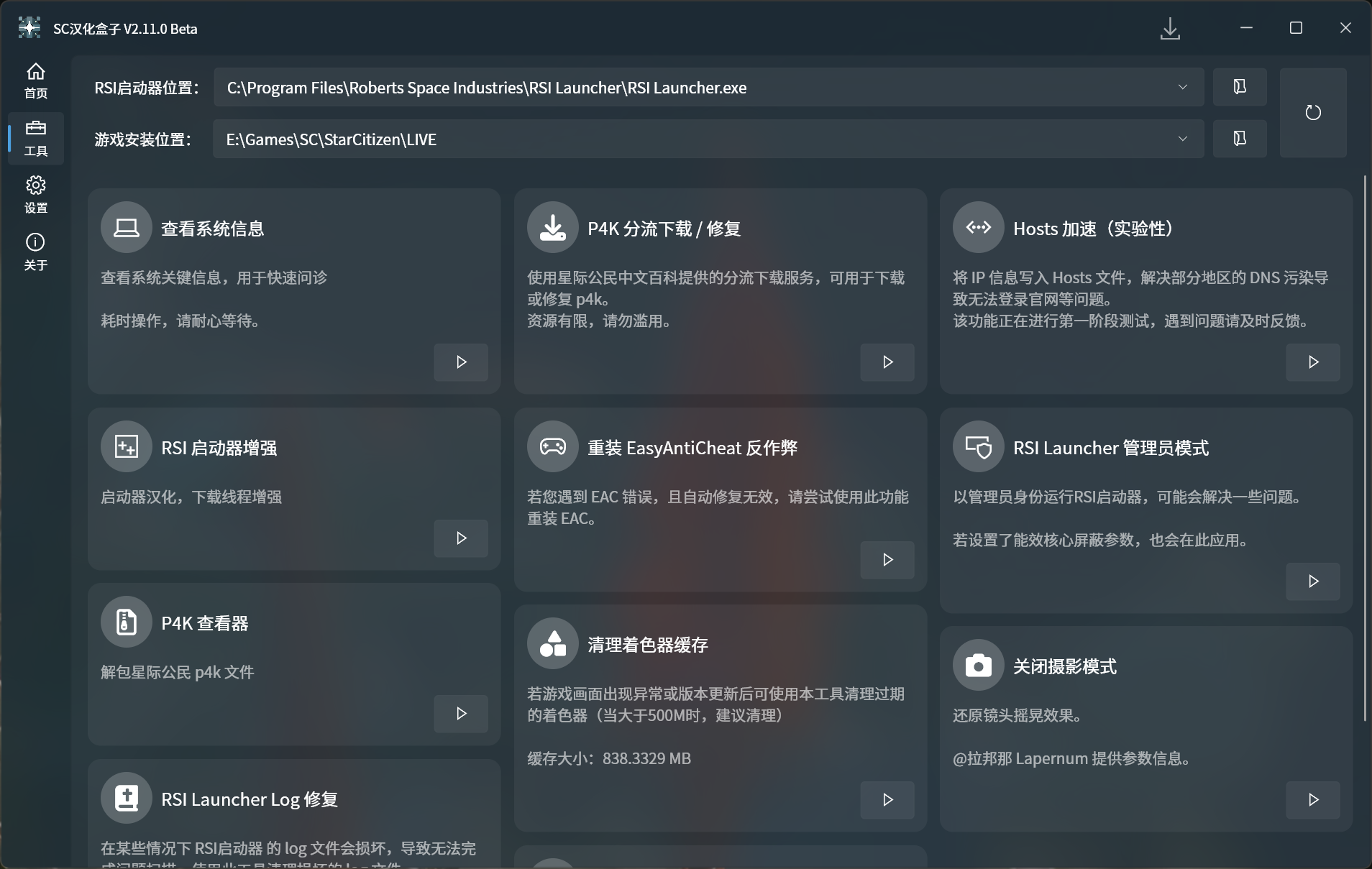Click the zip file icon of P4K 查看器
The height and width of the screenshot is (869, 1372).
click(x=127, y=622)
